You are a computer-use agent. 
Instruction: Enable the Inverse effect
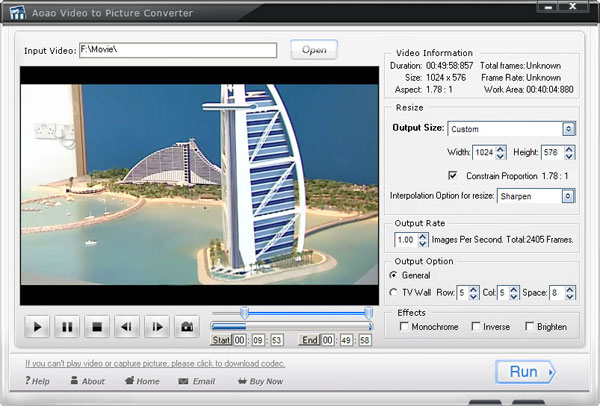pos(476,326)
